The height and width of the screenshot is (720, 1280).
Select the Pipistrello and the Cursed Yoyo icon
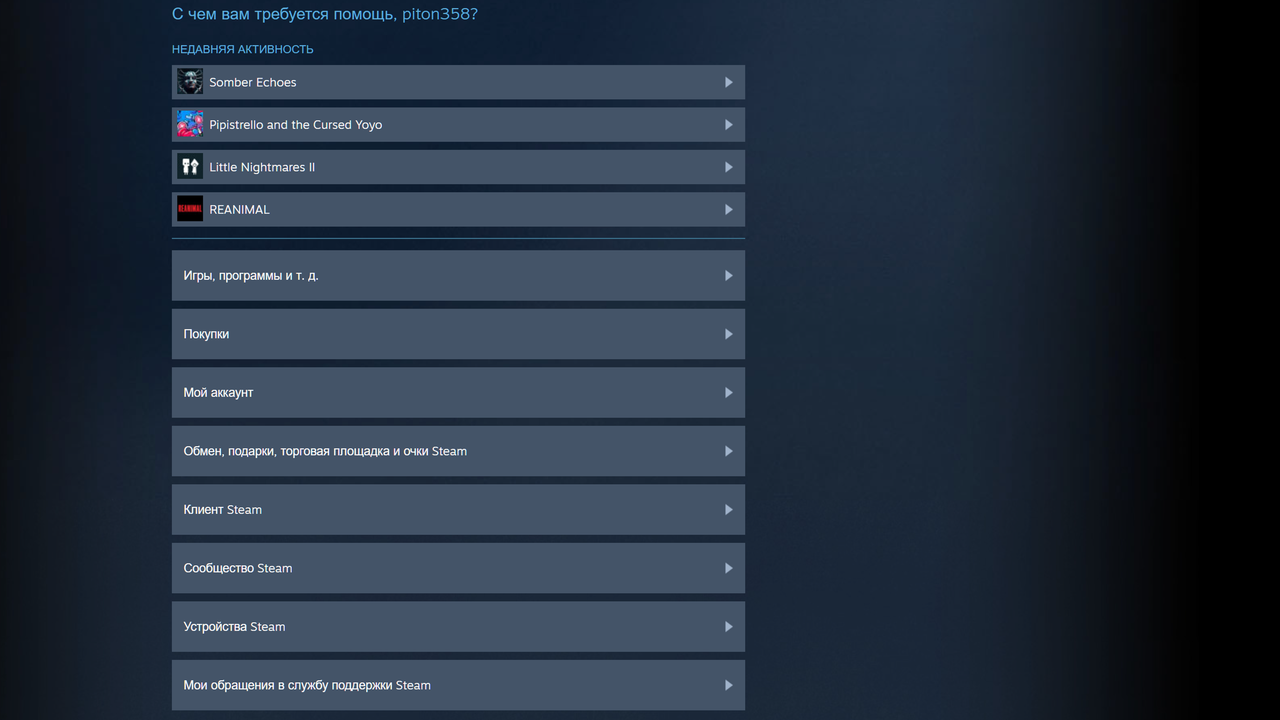tap(190, 124)
